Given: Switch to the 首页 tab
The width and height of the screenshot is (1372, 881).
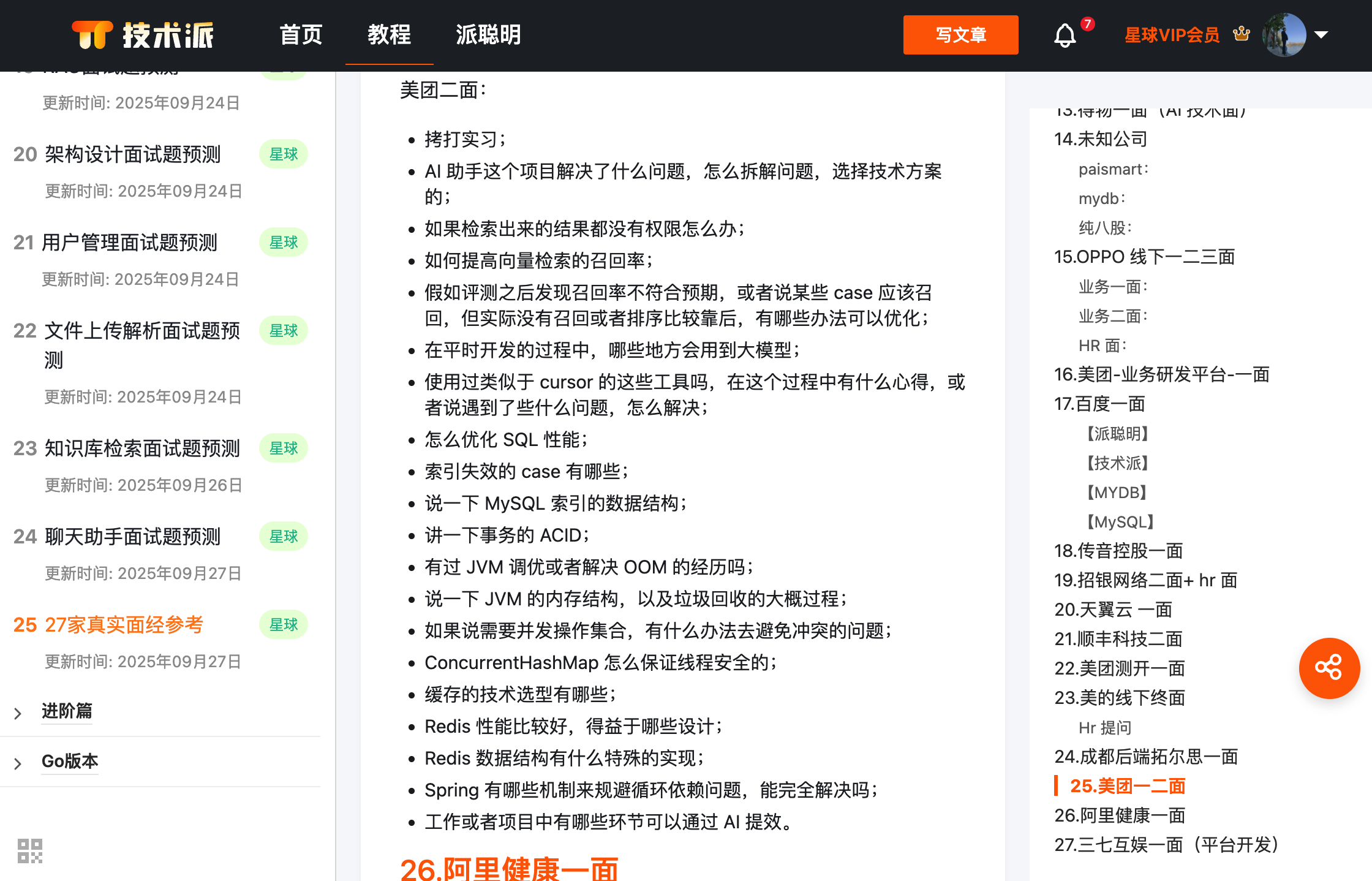Looking at the screenshot, I should click(301, 35).
